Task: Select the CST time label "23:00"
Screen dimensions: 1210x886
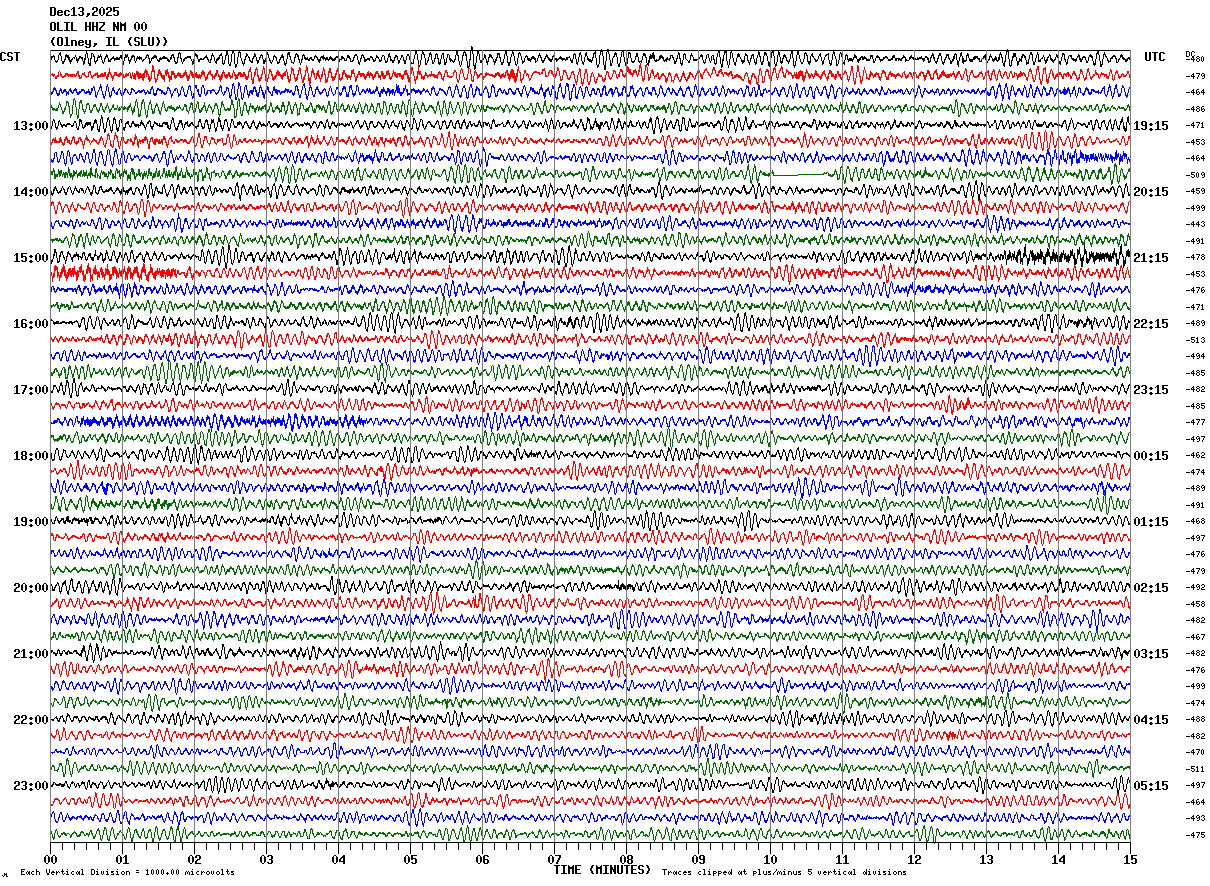Action: point(30,786)
